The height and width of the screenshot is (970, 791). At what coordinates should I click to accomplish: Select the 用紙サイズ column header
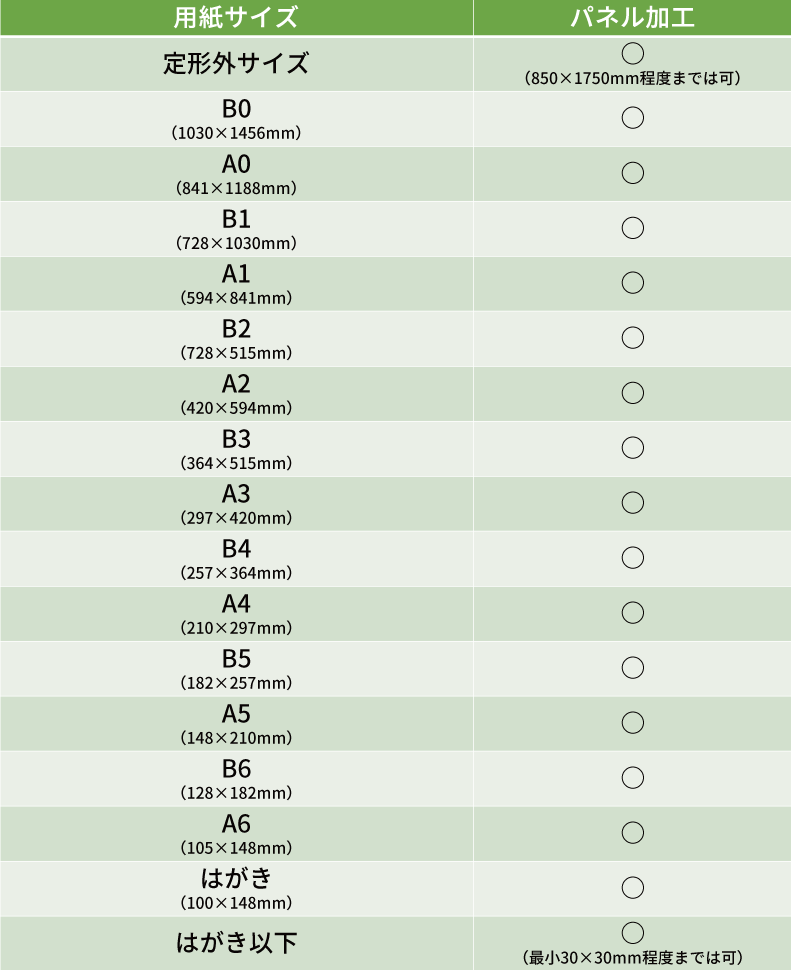pos(236,17)
